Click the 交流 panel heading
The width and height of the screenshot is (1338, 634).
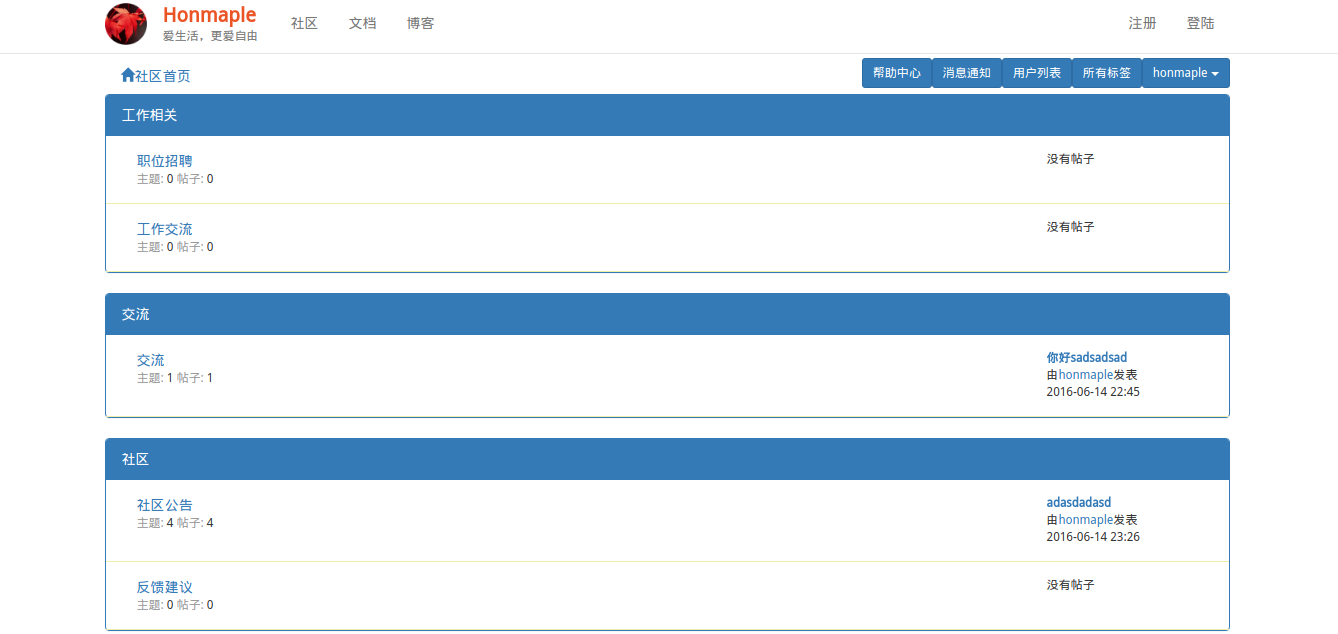(667, 314)
